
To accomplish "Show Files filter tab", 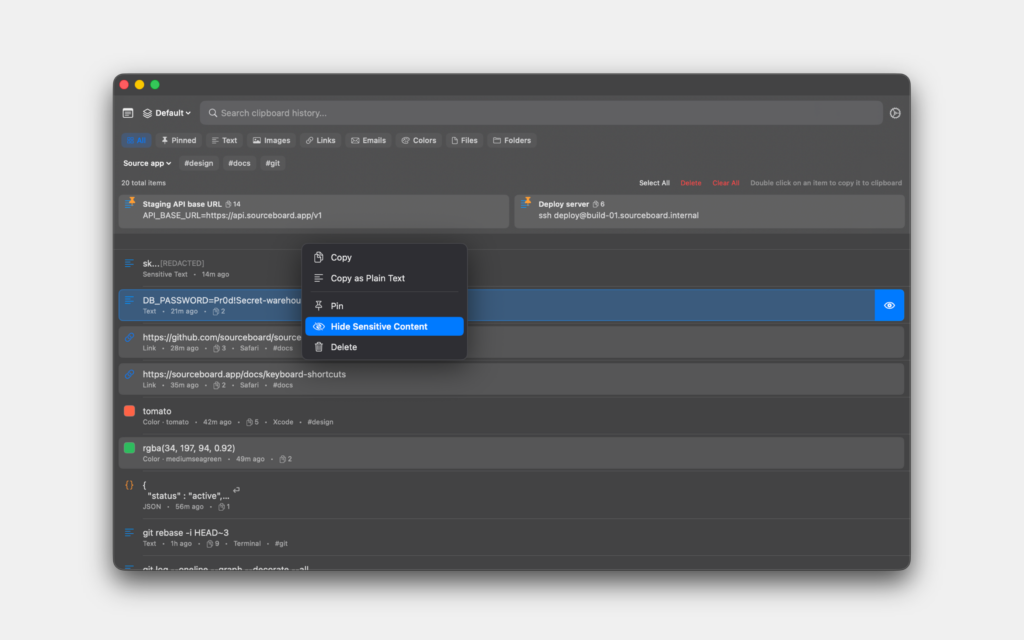I will [x=464, y=140].
